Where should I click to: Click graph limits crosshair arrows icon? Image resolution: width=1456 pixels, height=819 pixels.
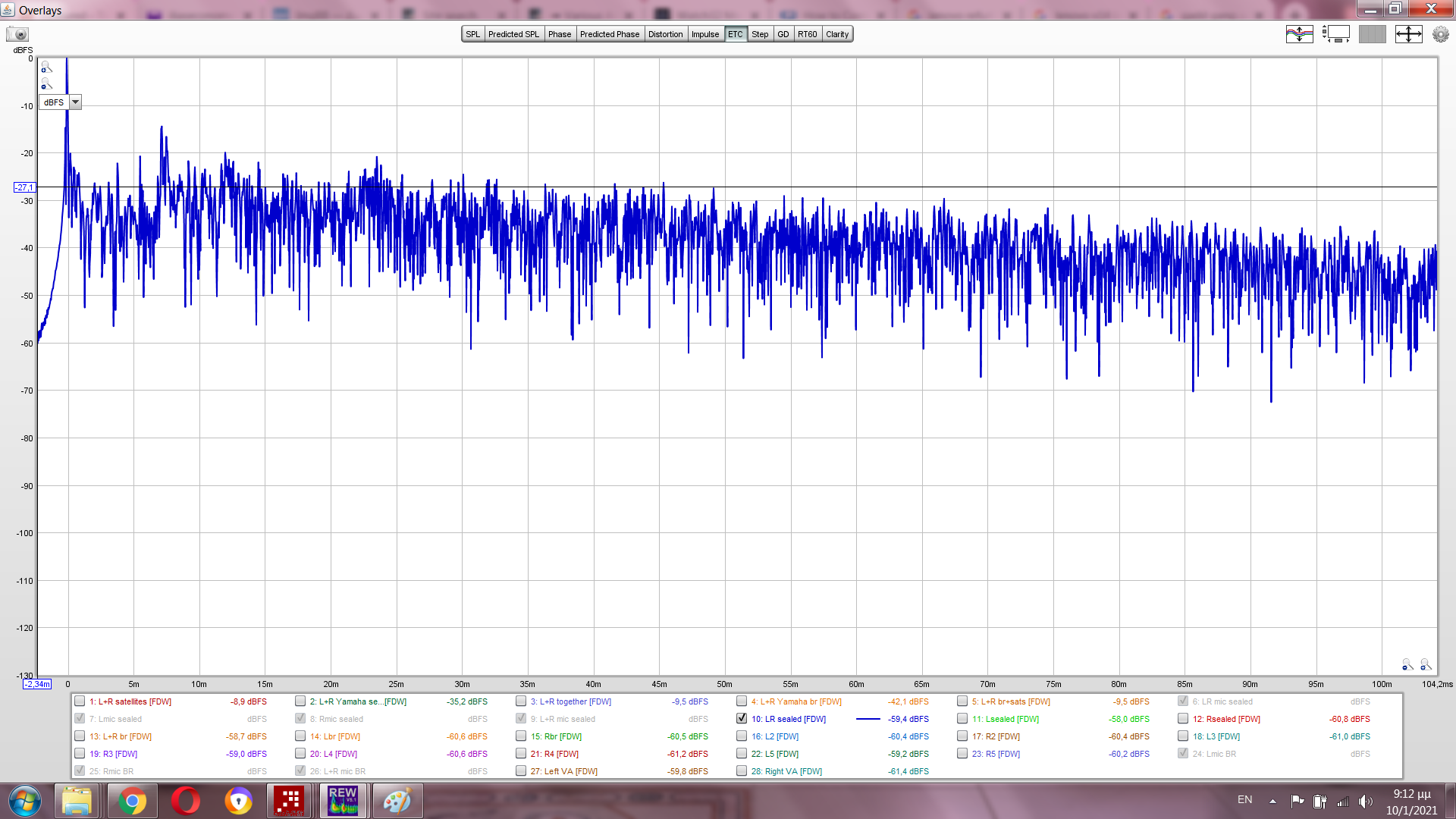click(x=1408, y=34)
